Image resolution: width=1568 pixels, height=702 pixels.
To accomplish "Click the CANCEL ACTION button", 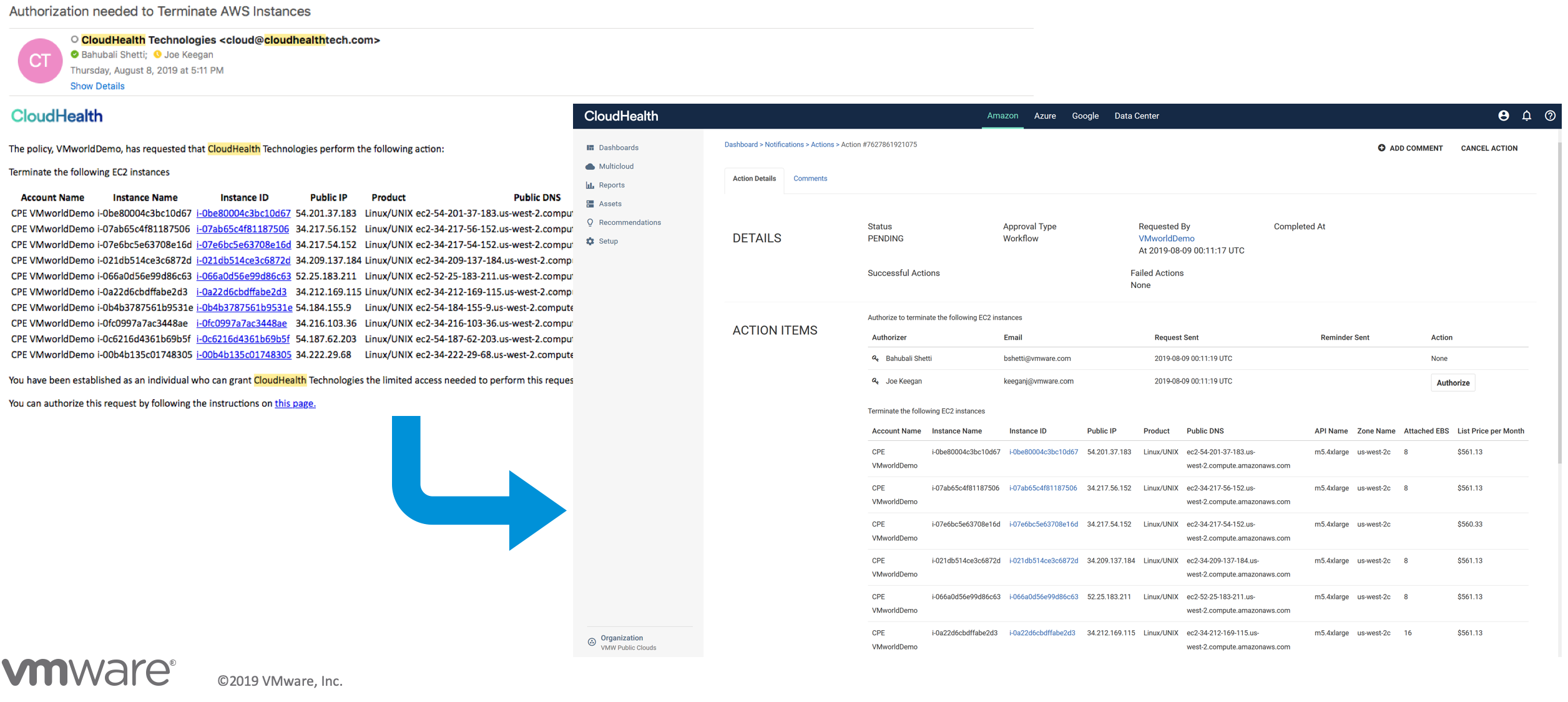I will click(x=1489, y=149).
